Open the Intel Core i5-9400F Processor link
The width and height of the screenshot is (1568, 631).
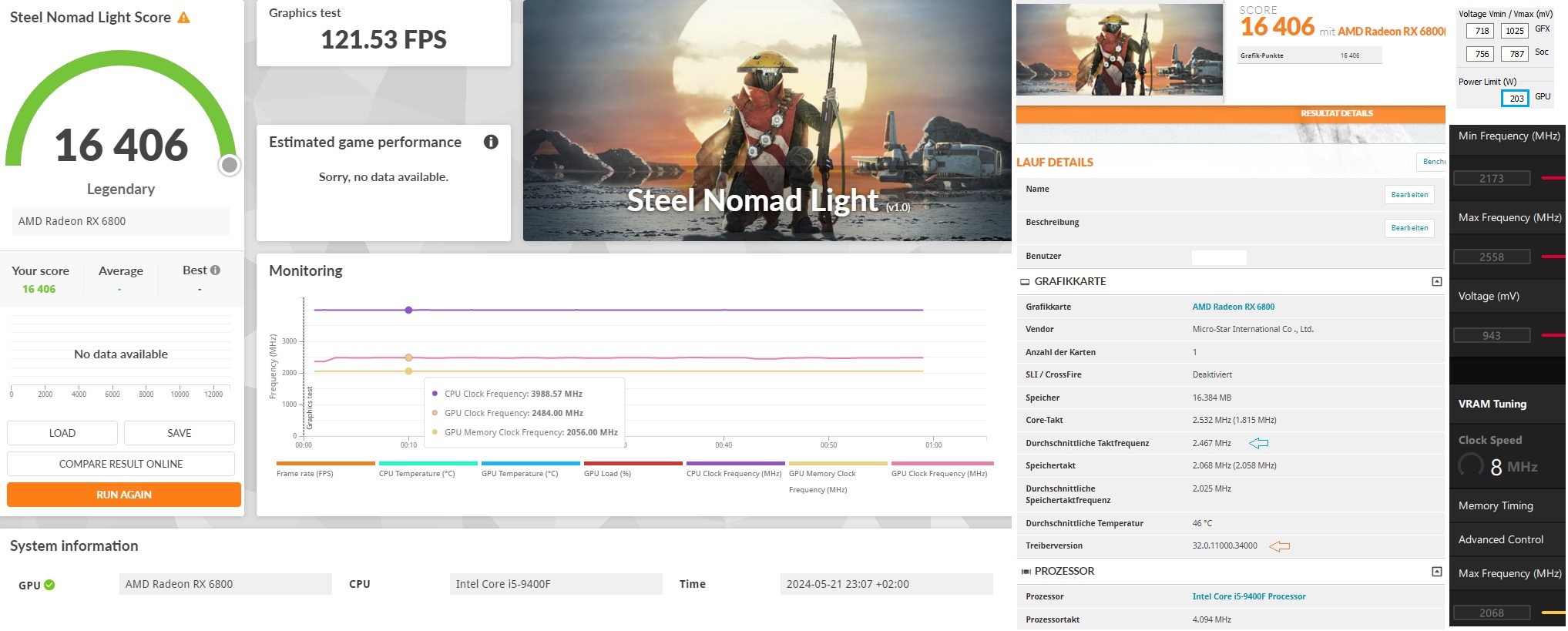coord(1249,596)
